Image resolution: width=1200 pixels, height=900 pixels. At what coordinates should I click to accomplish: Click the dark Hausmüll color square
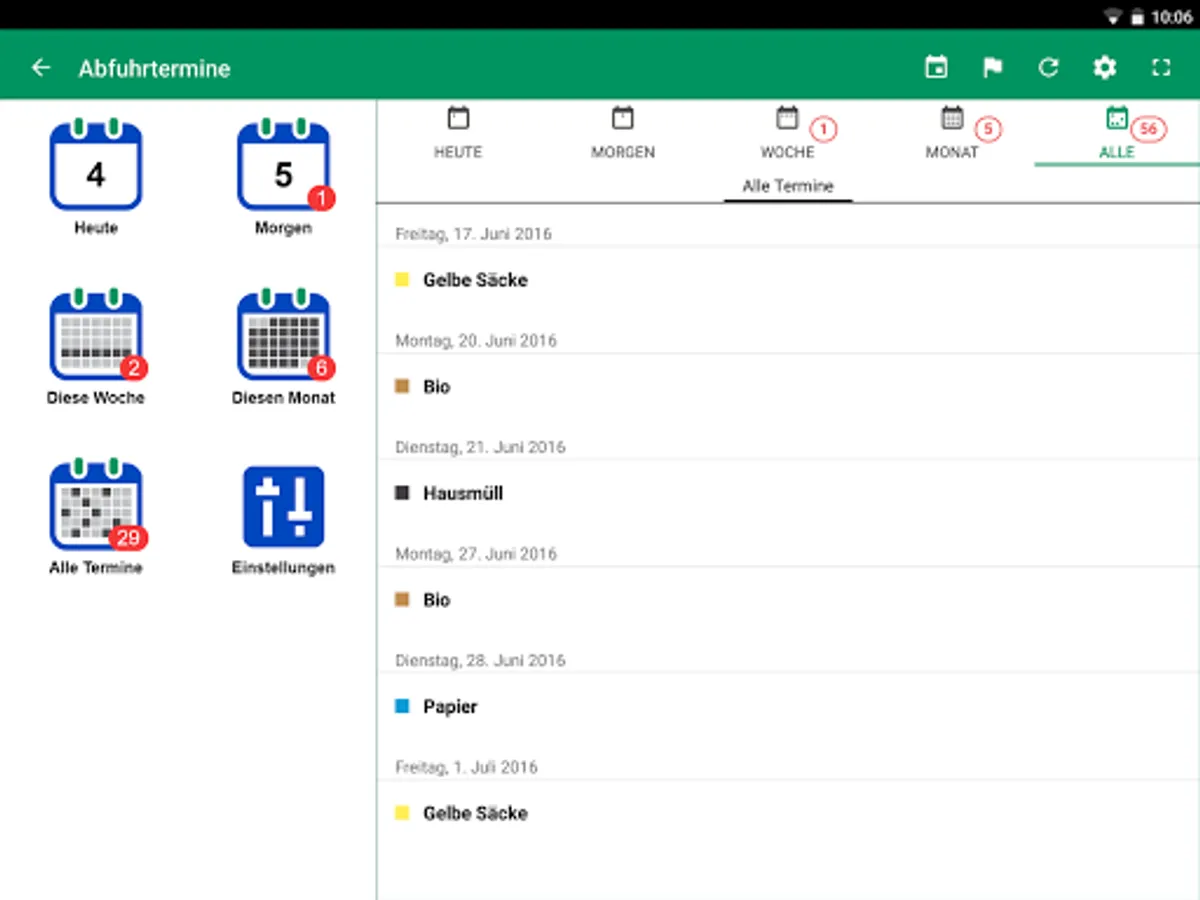pyautogui.click(x=402, y=493)
